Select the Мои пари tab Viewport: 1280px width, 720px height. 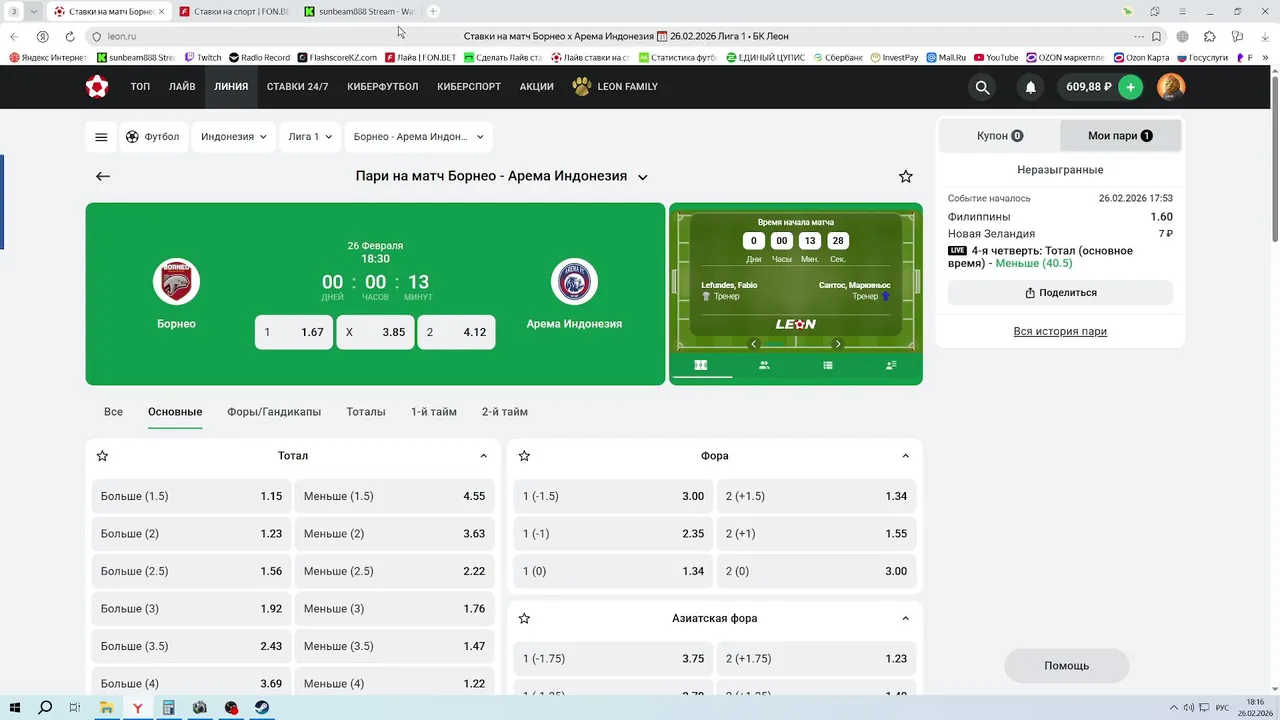click(x=1120, y=136)
